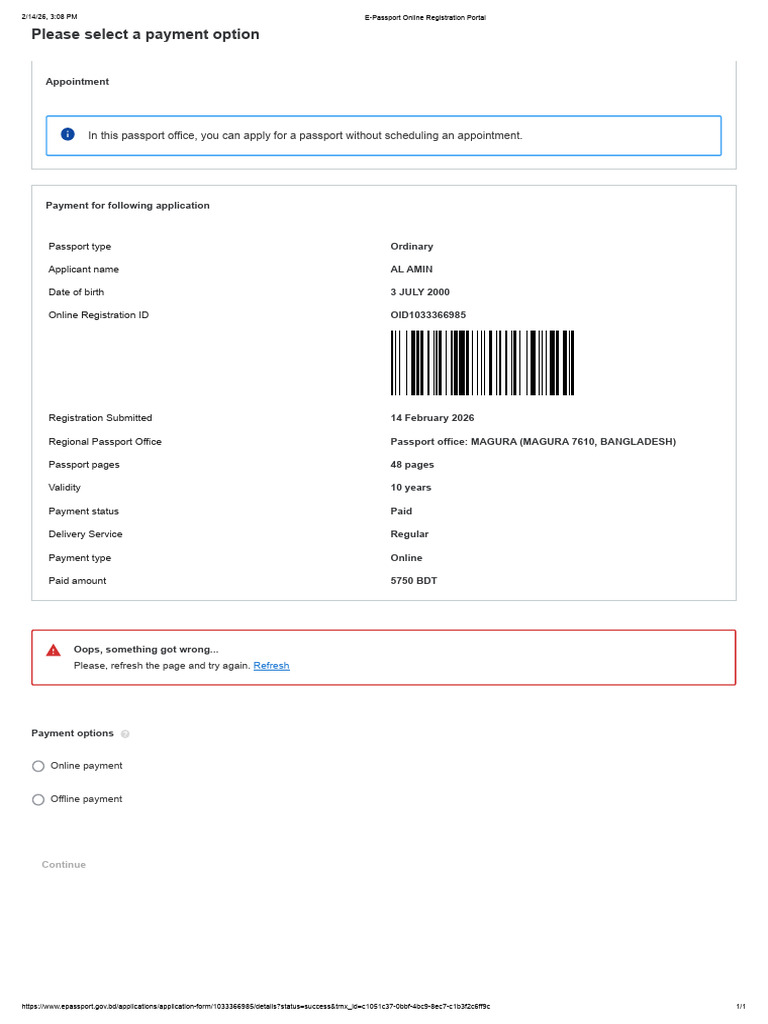Click the Delivery Service label
This screenshot has height=1024, width=768.
pos(86,534)
